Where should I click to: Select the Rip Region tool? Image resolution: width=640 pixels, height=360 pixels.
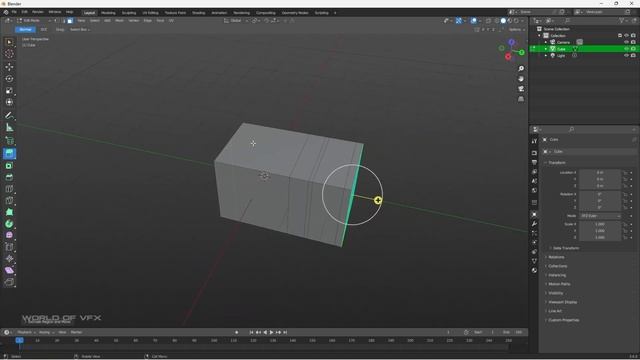coord(9,282)
